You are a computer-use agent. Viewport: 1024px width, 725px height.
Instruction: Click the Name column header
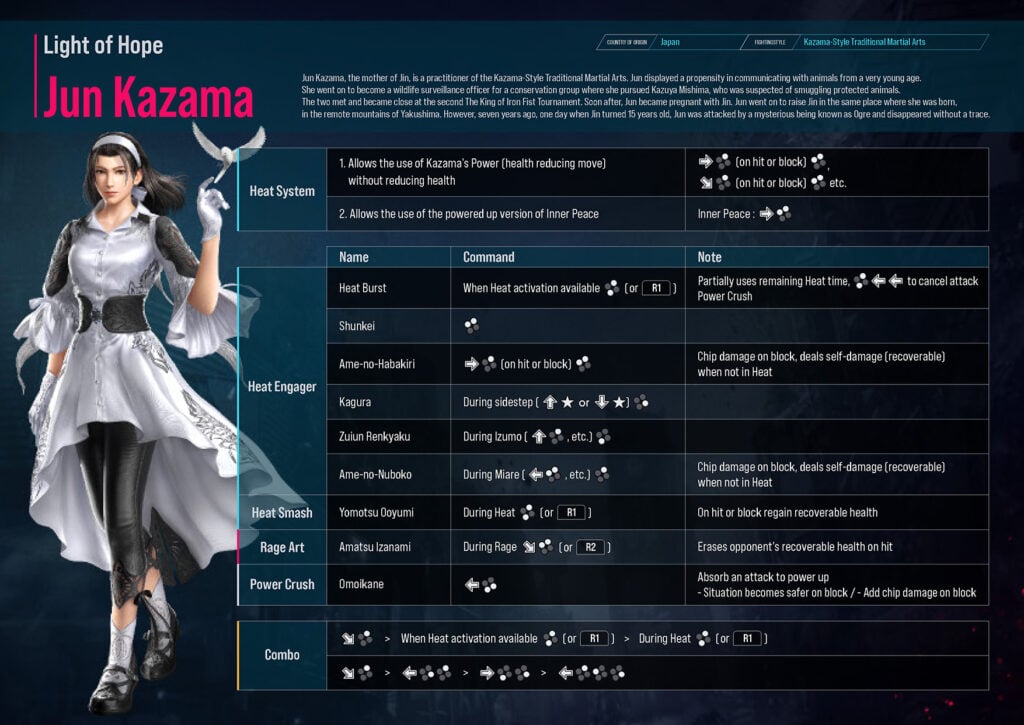(x=354, y=257)
